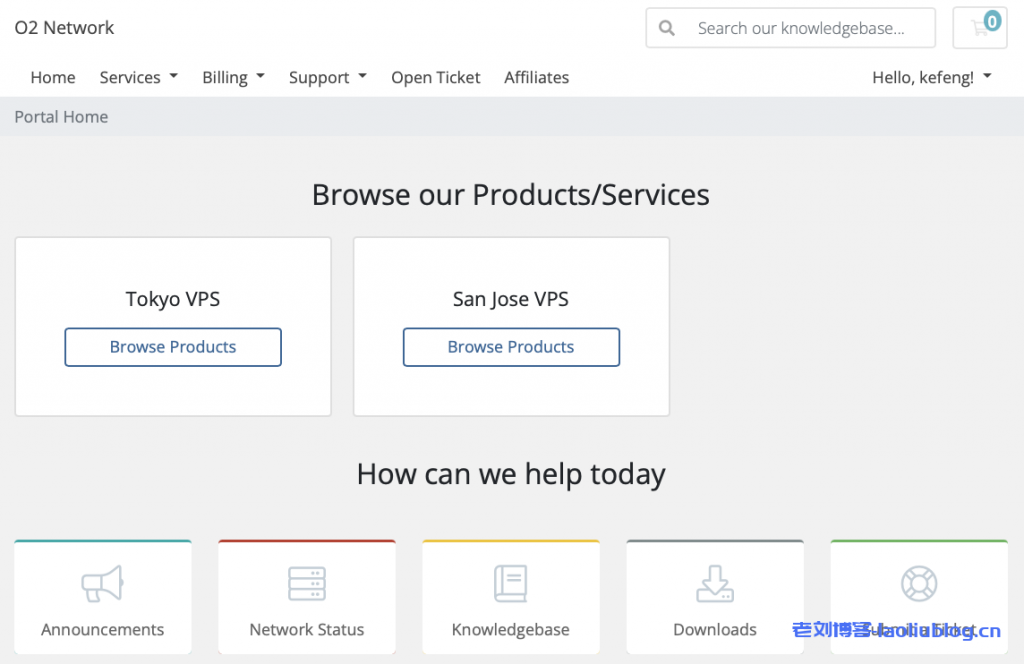1024x664 pixels.
Task: Expand the Billing dropdown menu
Action: coord(233,77)
